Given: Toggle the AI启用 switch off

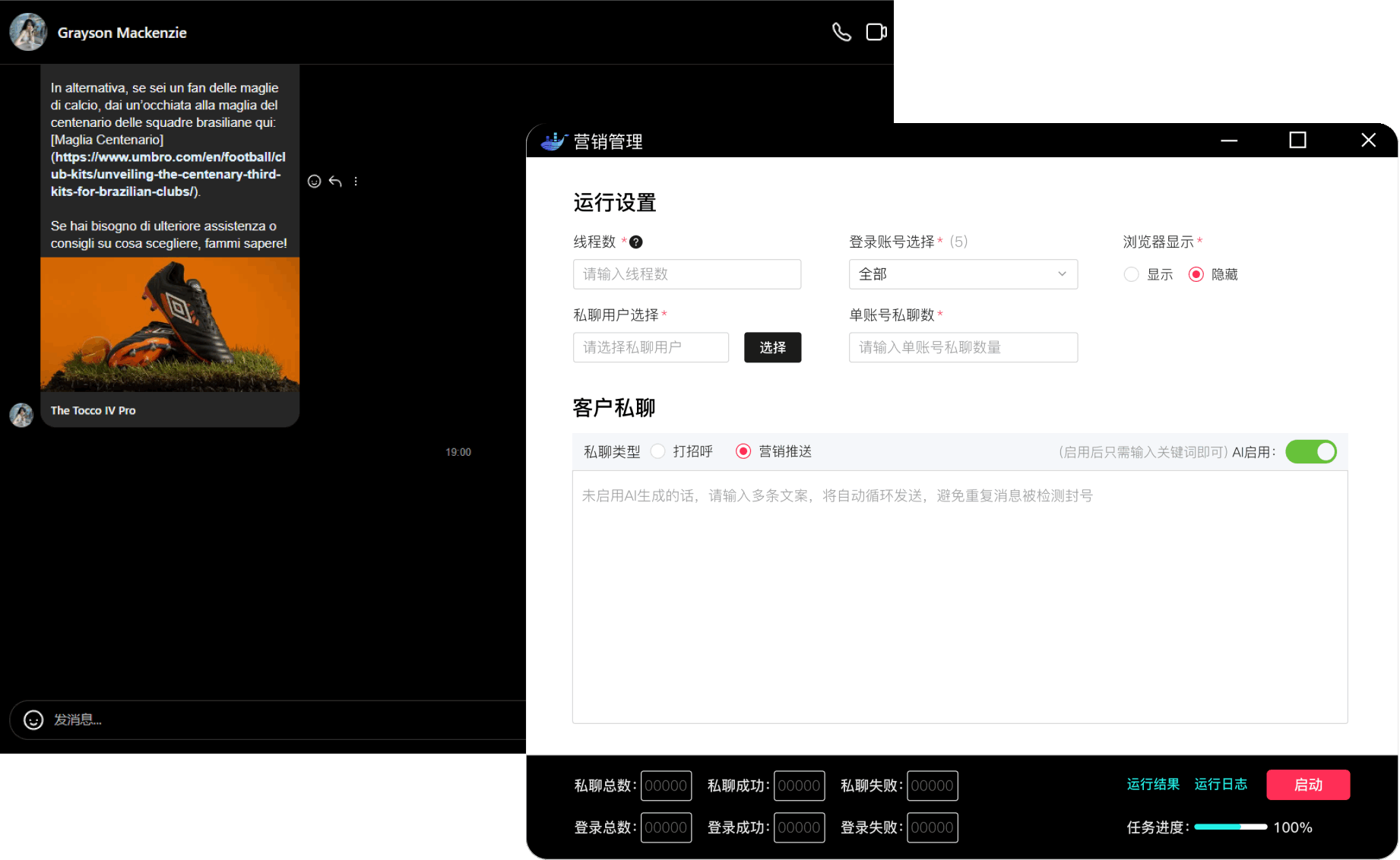Looking at the screenshot, I should point(1310,452).
